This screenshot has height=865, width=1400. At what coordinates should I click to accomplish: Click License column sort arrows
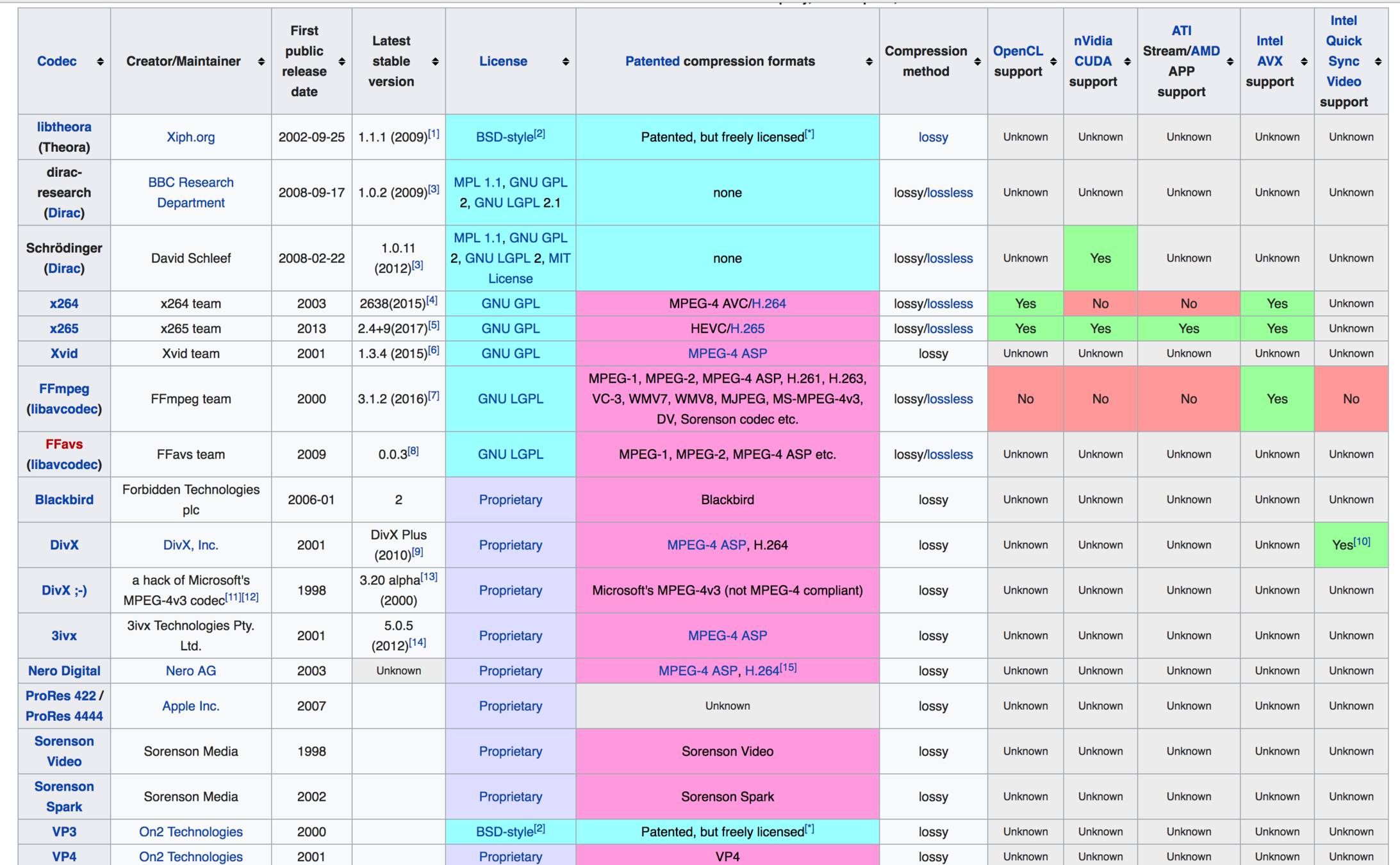(565, 62)
